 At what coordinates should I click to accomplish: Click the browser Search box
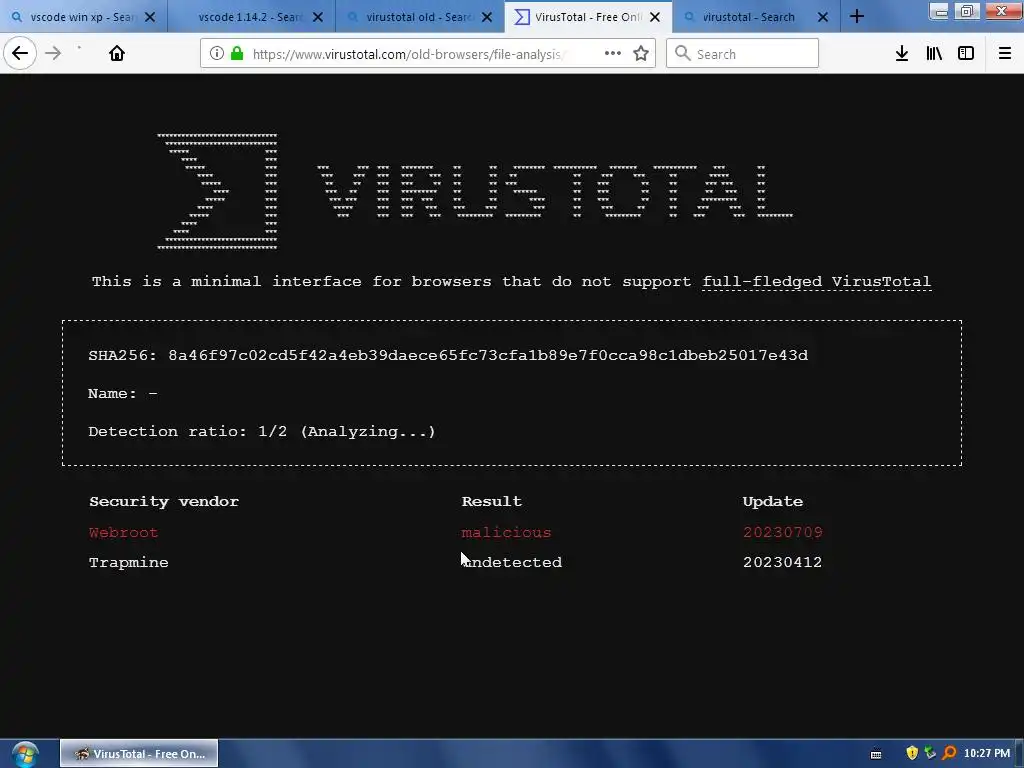point(743,54)
